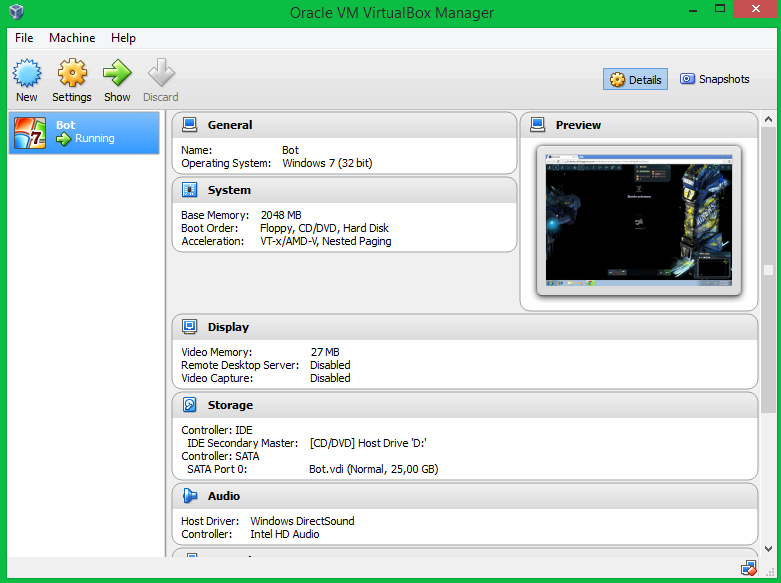Maximize the VirtualBox Manager window
The height and width of the screenshot is (583, 781).
point(720,8)
